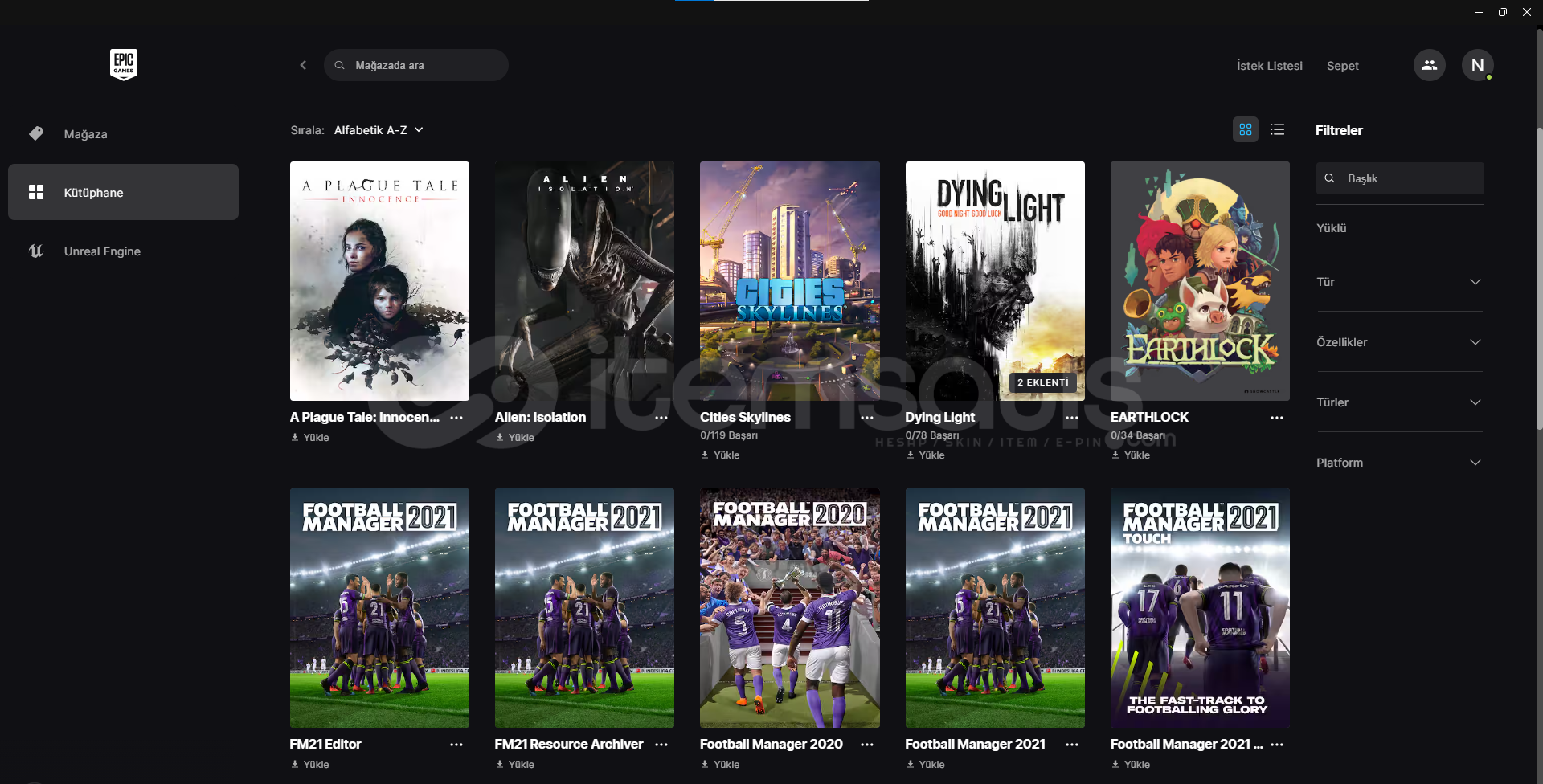
Task: Open the N profile avatar
Action: [1477, 65]
